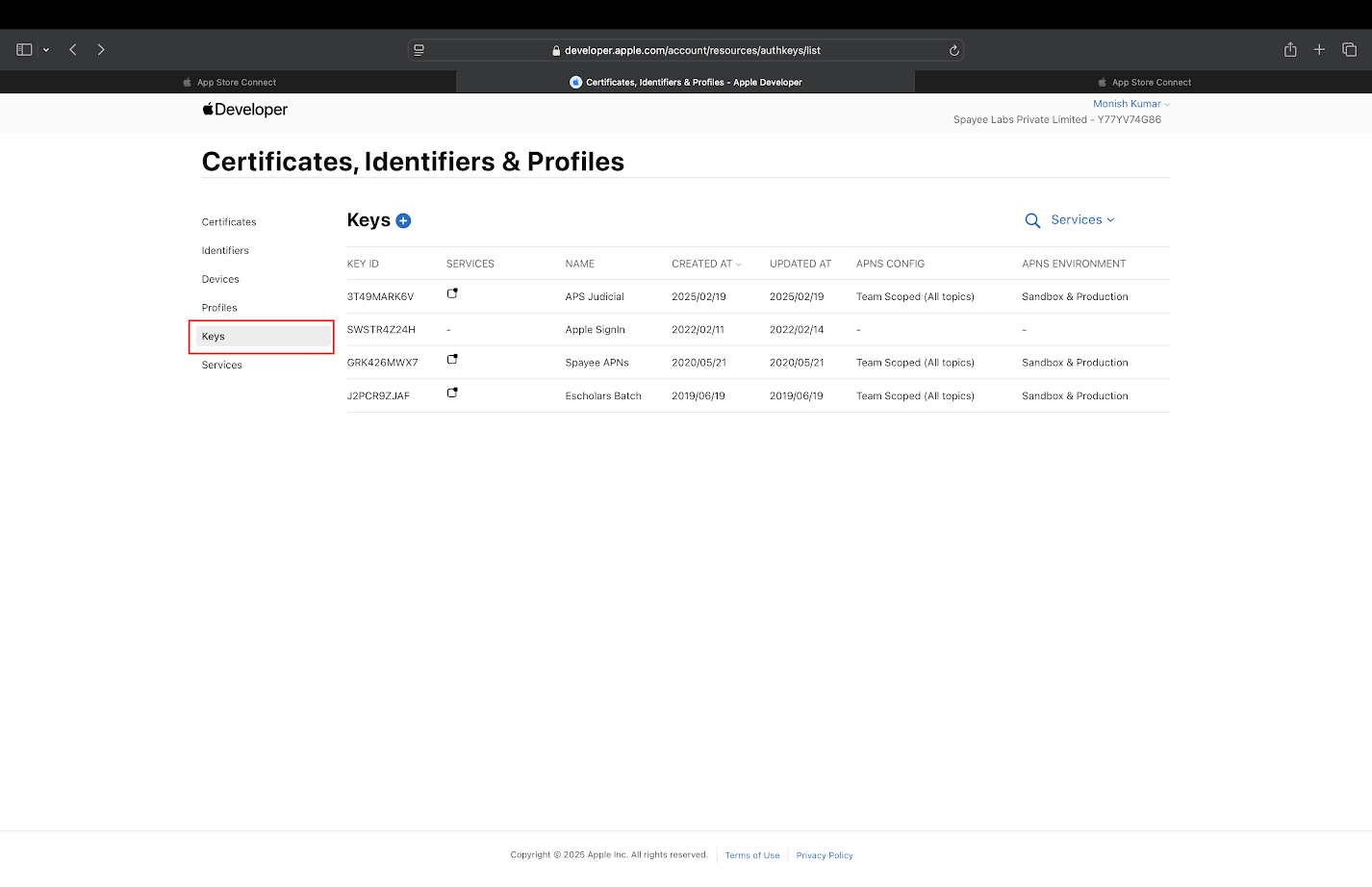Click the search magnifier icon
Image resolution: width=1372 pixels, height=887 pixels.
click(1032, 220)
